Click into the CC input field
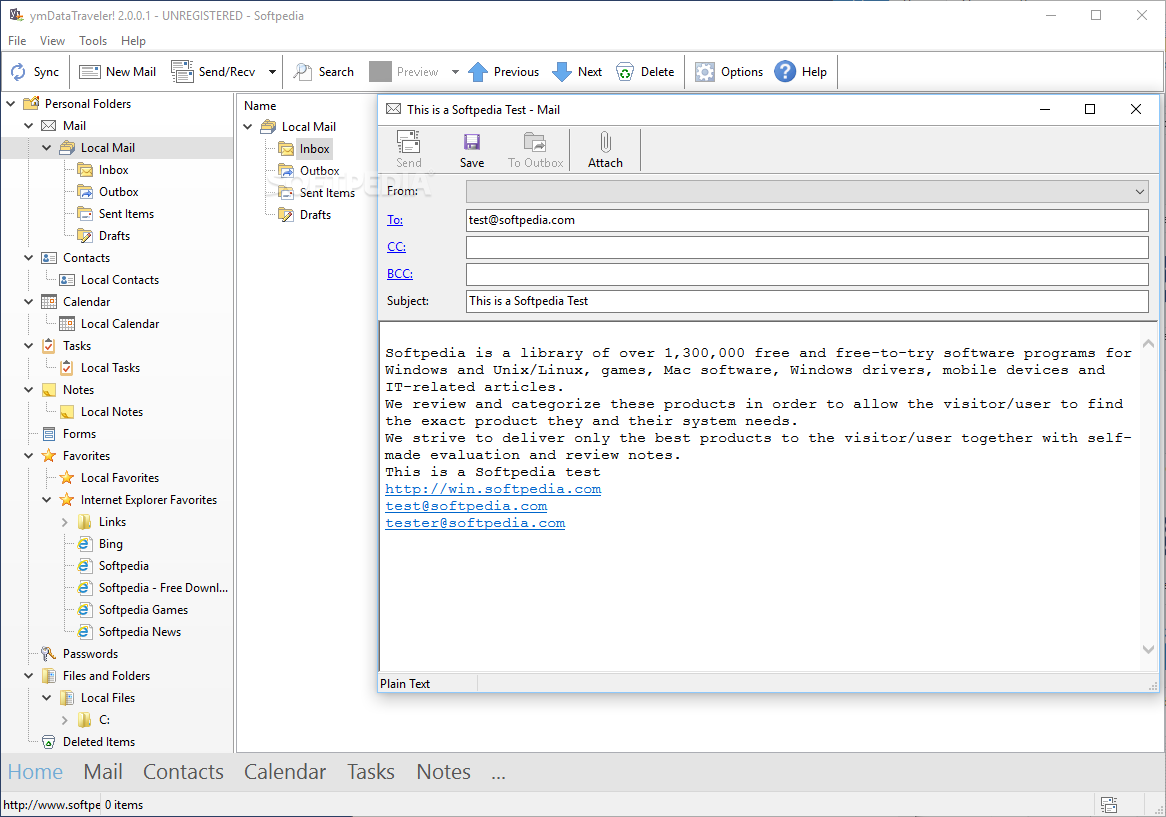 click(807, 247)
